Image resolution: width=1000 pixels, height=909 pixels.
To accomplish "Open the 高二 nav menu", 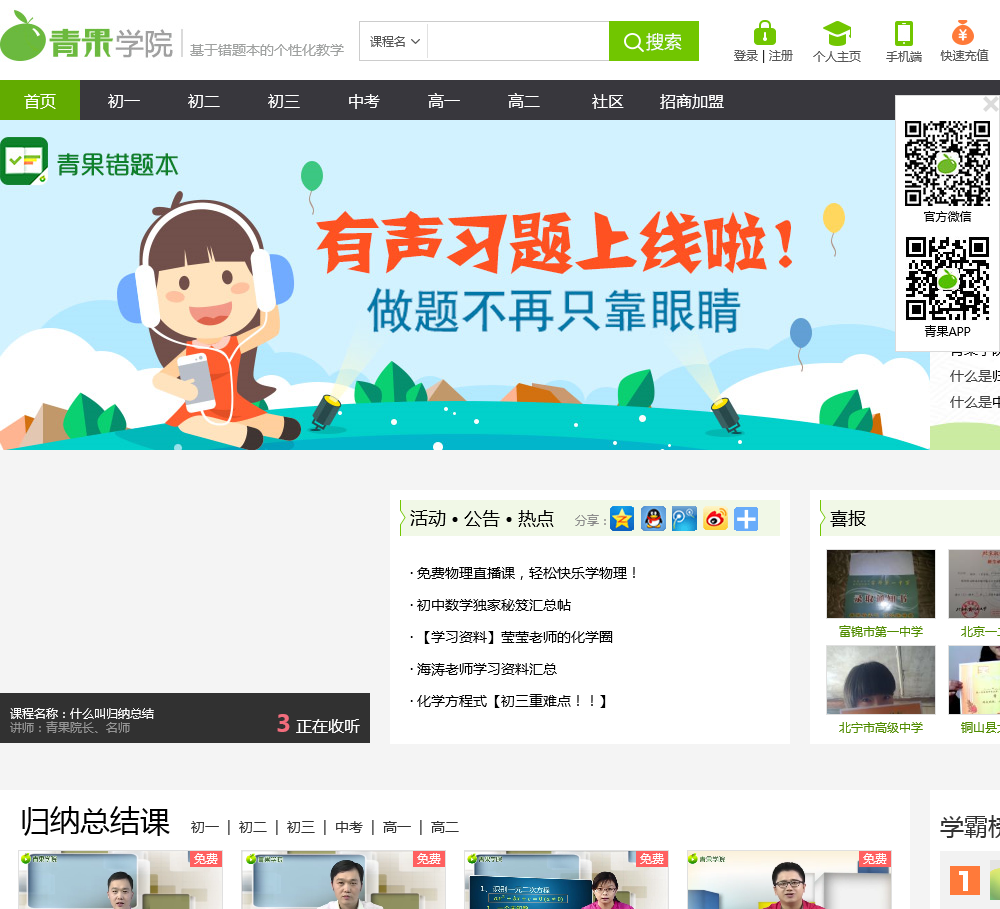I will pyautogui.click(x=524, y=101).
